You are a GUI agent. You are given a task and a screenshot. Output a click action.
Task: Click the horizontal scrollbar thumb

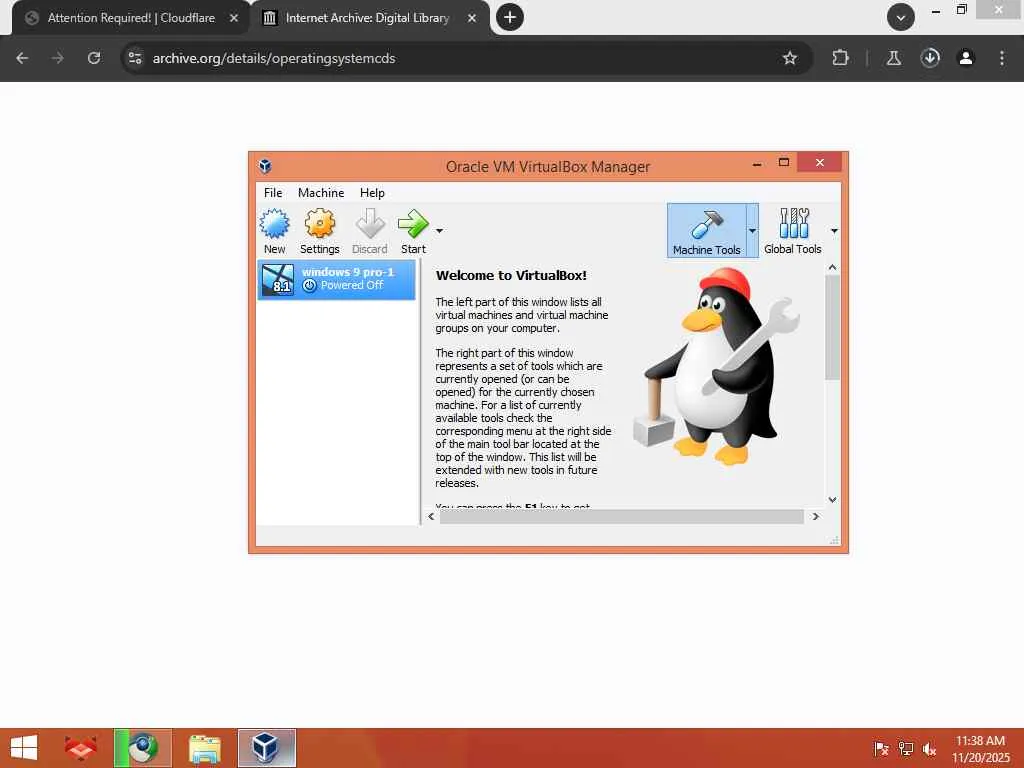(x=622, y=517)
